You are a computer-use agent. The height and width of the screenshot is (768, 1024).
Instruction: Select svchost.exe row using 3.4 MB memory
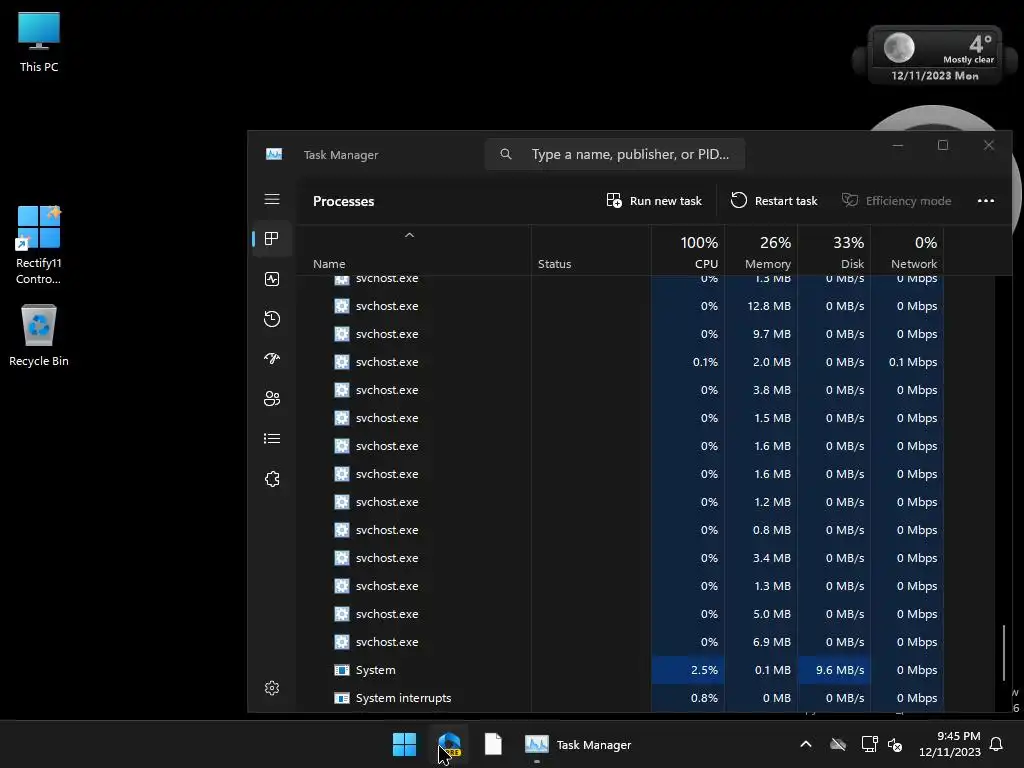(x=620, y=558)
